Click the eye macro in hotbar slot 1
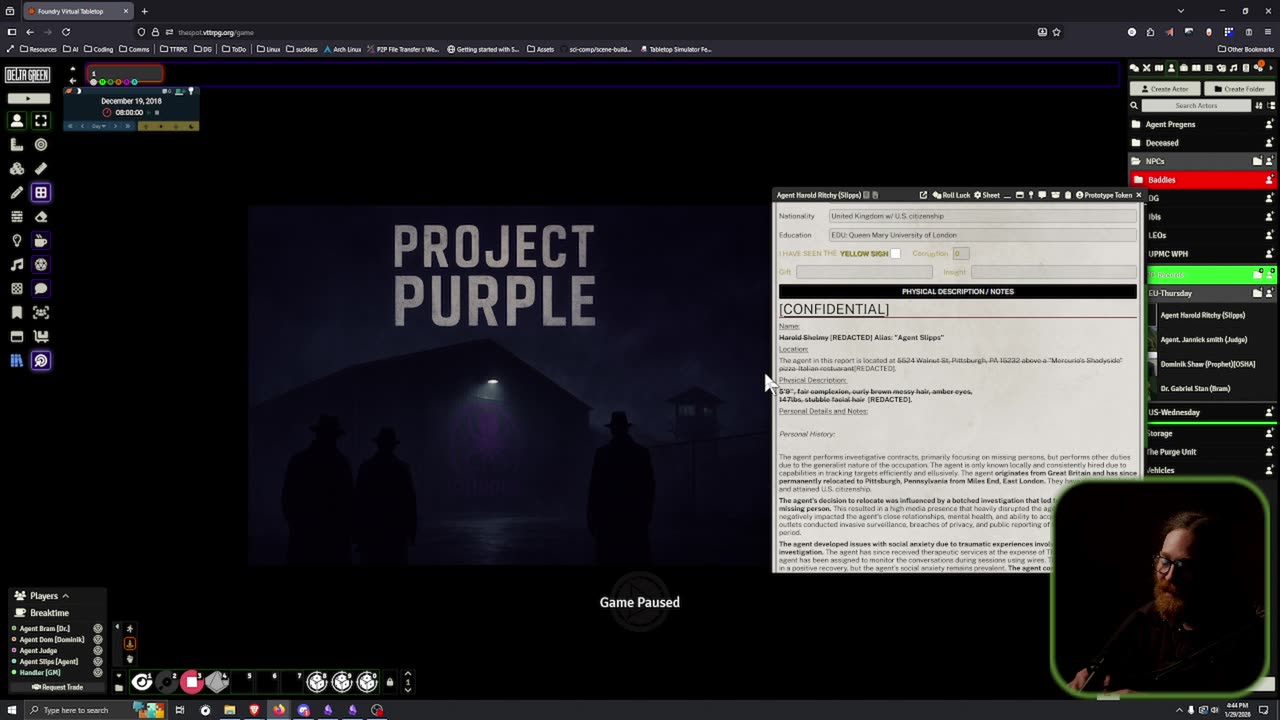The width and height of the screenshot is (1280, 720). (x=142, y=682)
